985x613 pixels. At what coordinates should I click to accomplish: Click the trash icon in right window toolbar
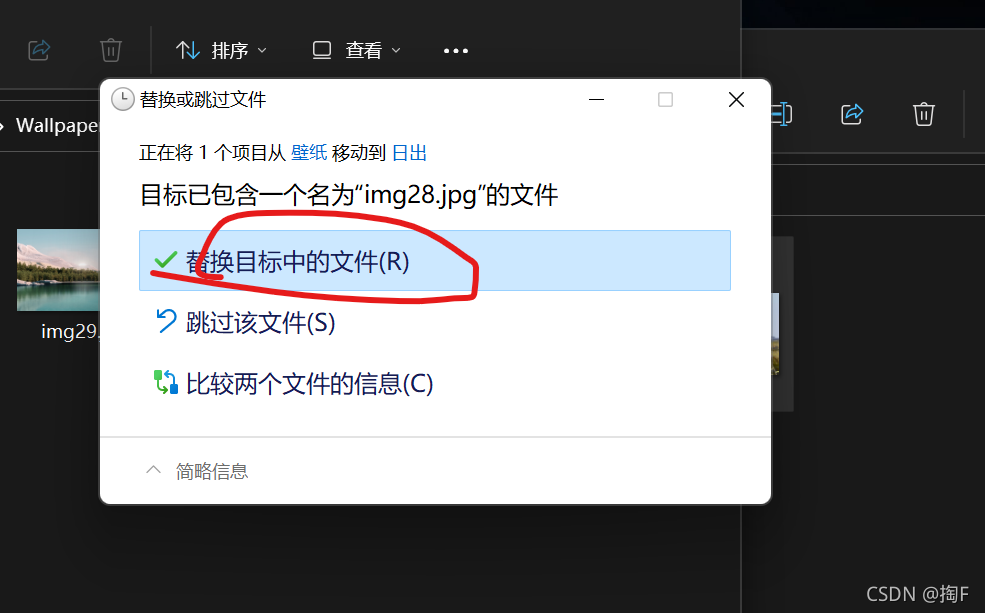tap(923, 114)
